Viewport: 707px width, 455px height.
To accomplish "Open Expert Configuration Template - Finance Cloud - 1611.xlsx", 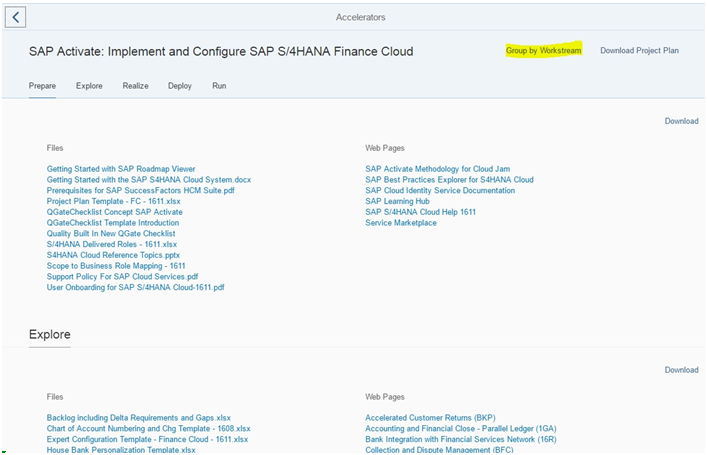I will [x=147, y=439].
